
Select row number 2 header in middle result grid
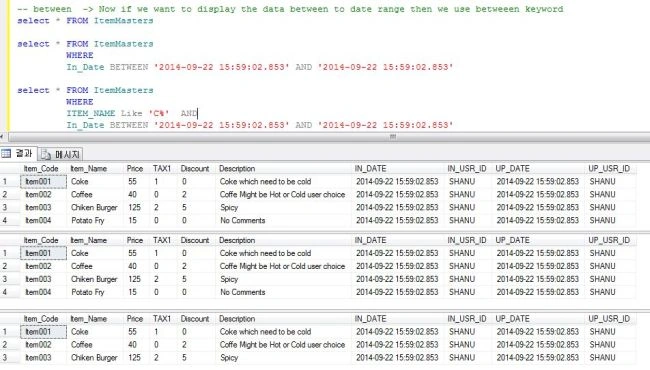click(9, 266)
